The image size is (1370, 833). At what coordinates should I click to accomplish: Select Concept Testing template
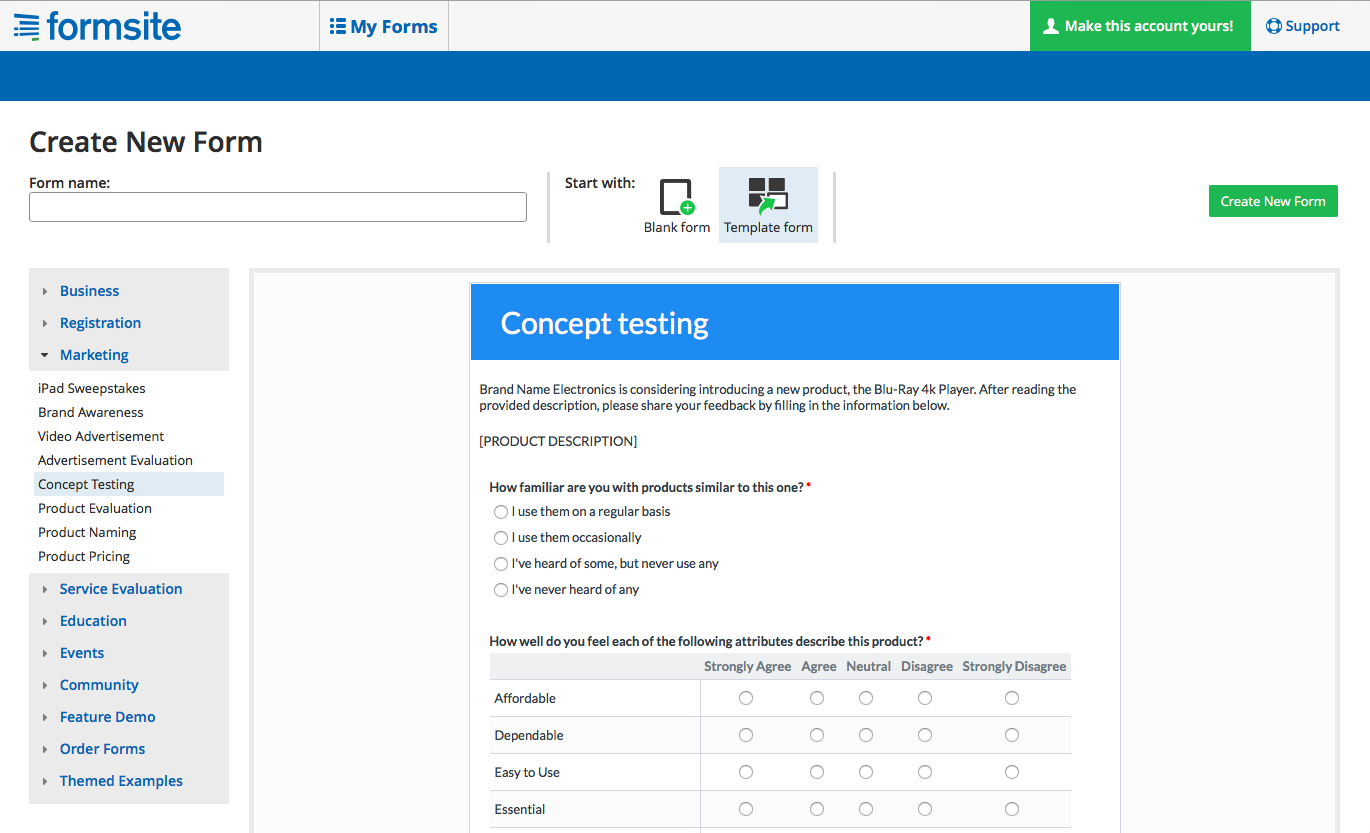[129, 484]
